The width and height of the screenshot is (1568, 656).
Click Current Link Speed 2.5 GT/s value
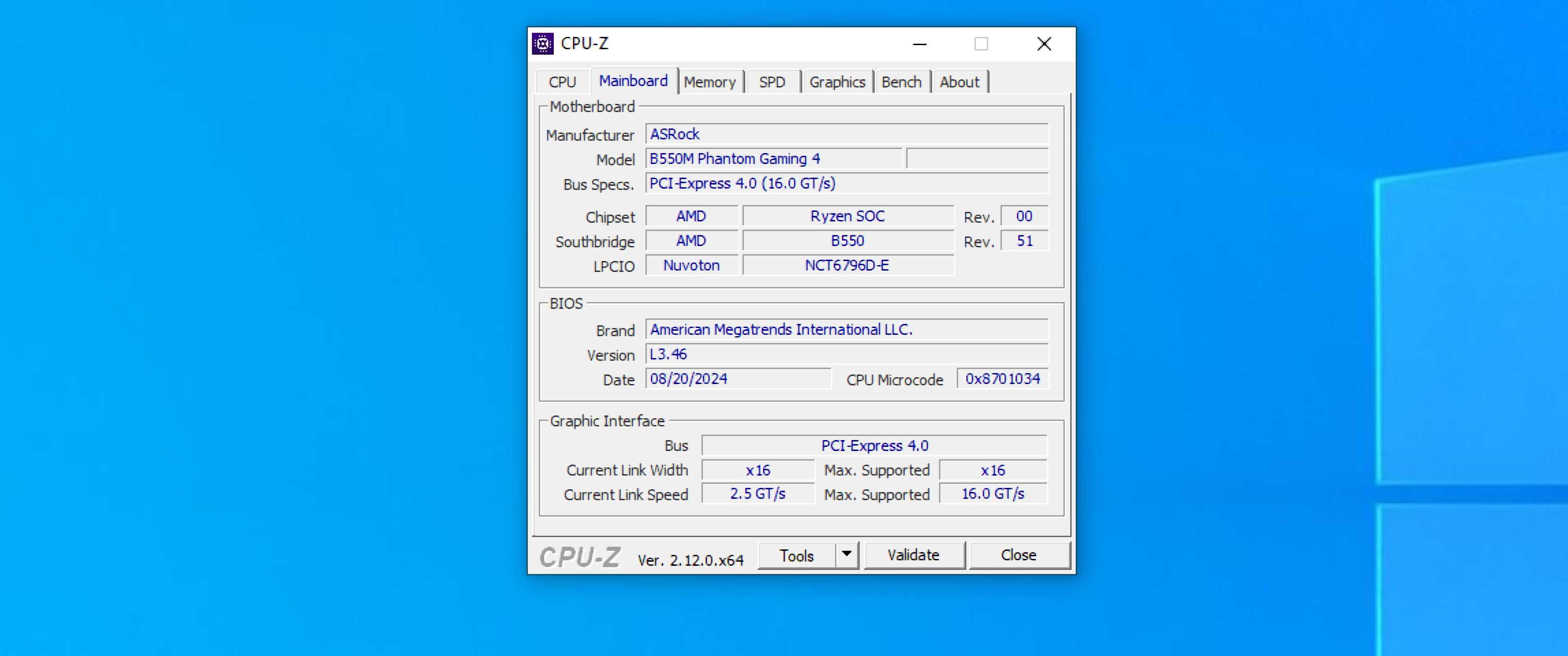tap(758, 493)
